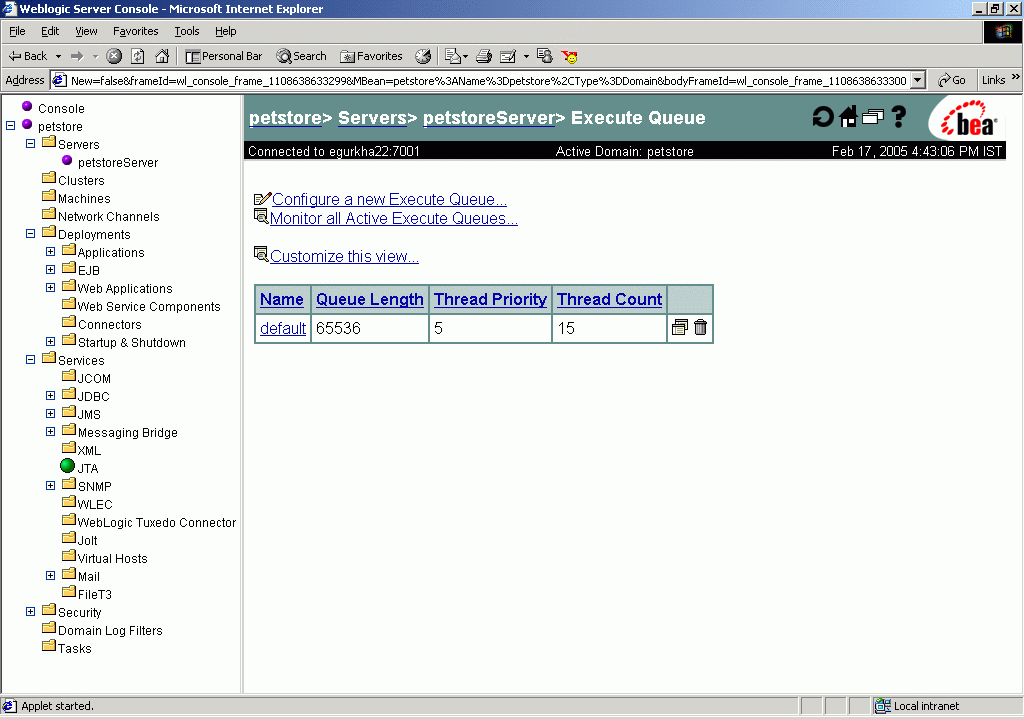Image resolution: width=1024 pixels, height=719 pixels.
Task: Click the Go button beside address bar
Action: [x=952, y=80]
